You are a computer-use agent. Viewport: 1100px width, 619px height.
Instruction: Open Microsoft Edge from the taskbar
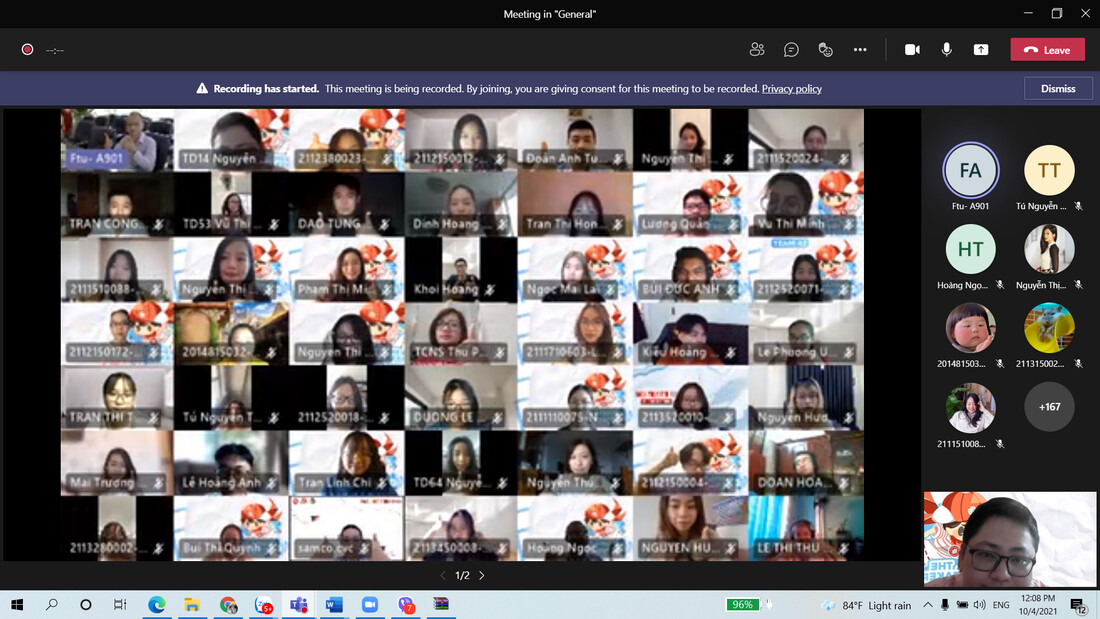(156, 604)
